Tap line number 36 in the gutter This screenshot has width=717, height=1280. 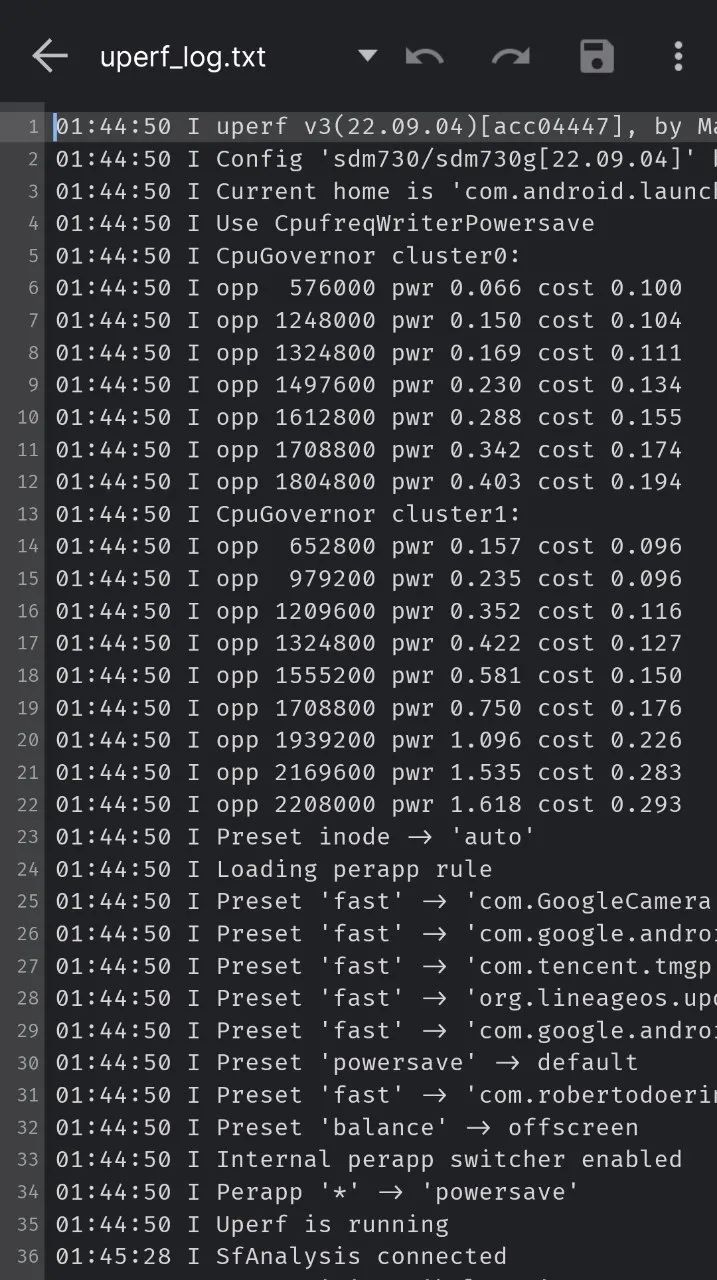coord(27,1256)
